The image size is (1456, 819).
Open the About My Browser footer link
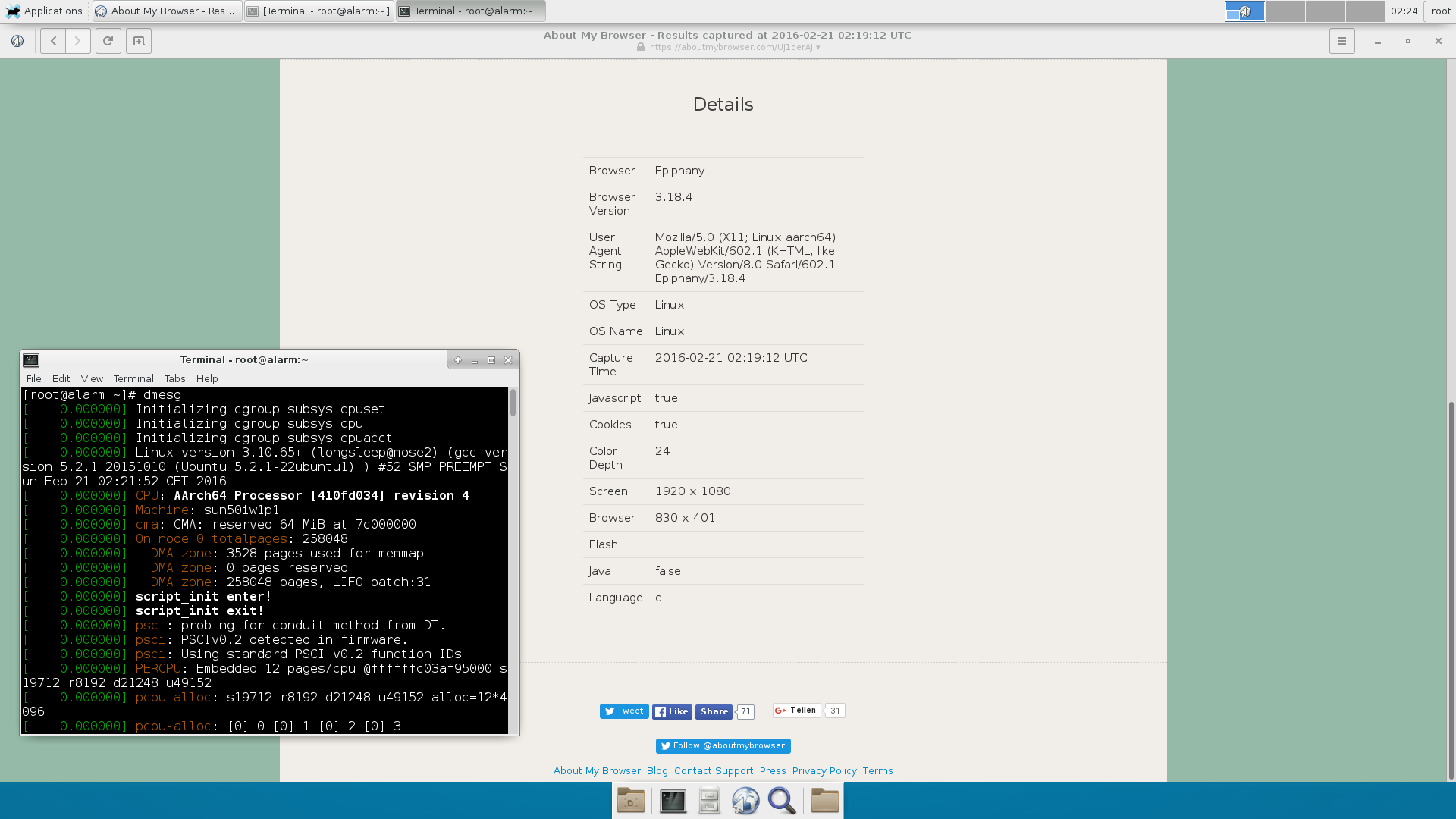[597, 771]
